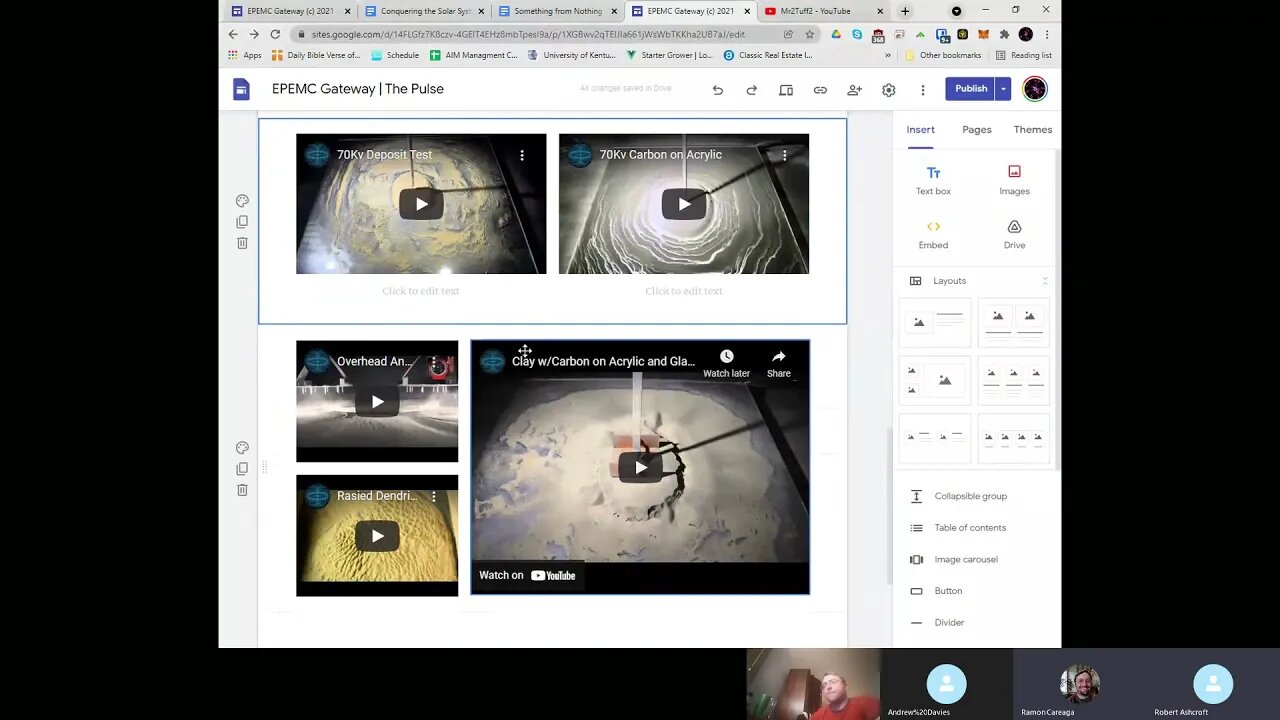
Task: Reload the current page
Action: 275,34
